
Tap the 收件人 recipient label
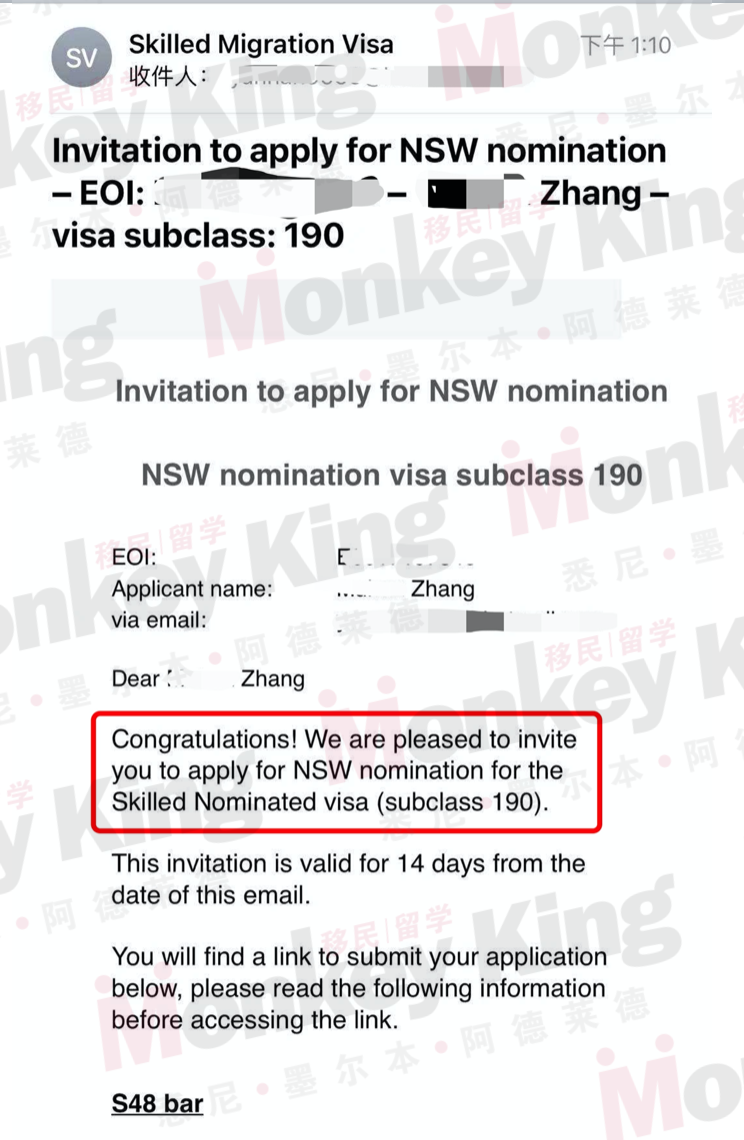coord(167,75)
